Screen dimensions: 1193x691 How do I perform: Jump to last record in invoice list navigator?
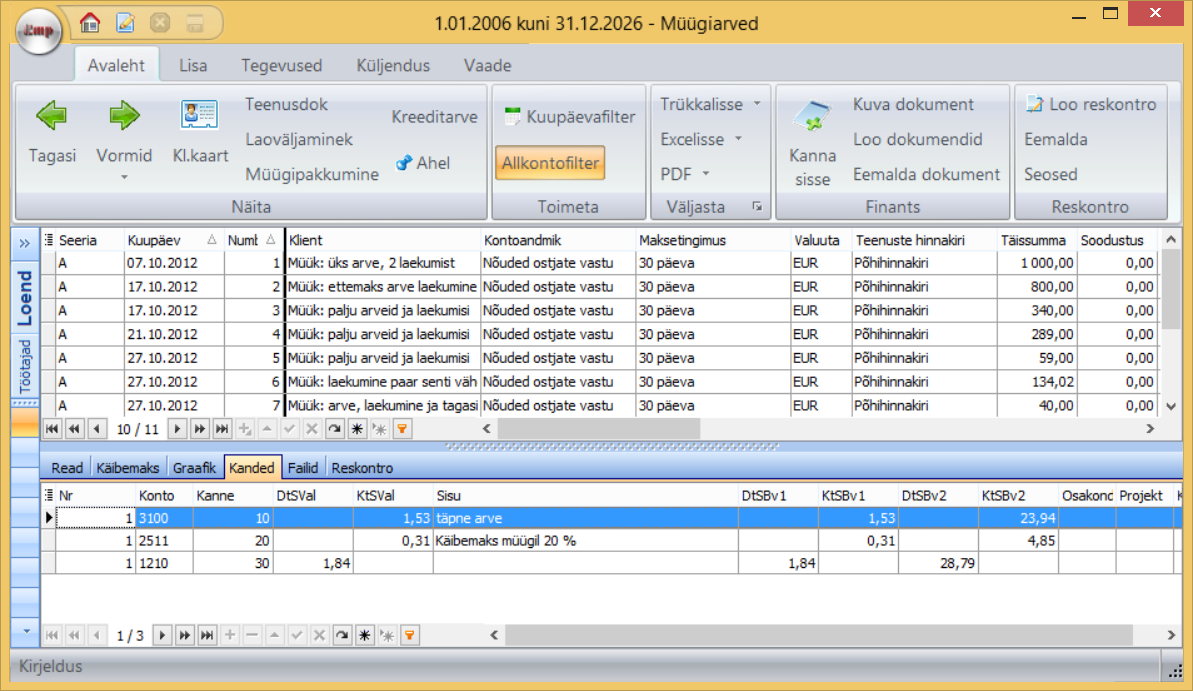click(222, 429)
